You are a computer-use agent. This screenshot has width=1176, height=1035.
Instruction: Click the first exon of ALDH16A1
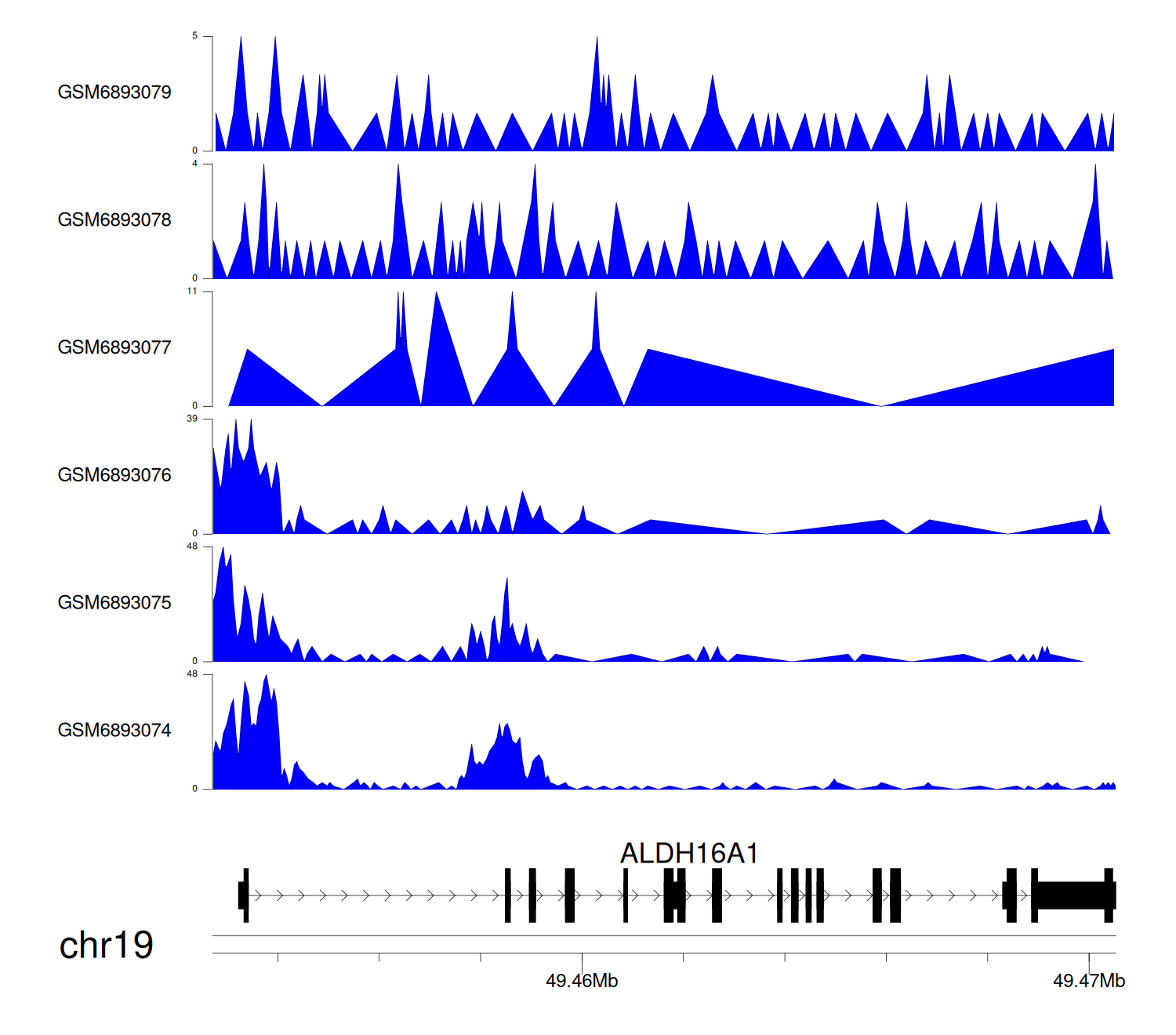(244, 895)
